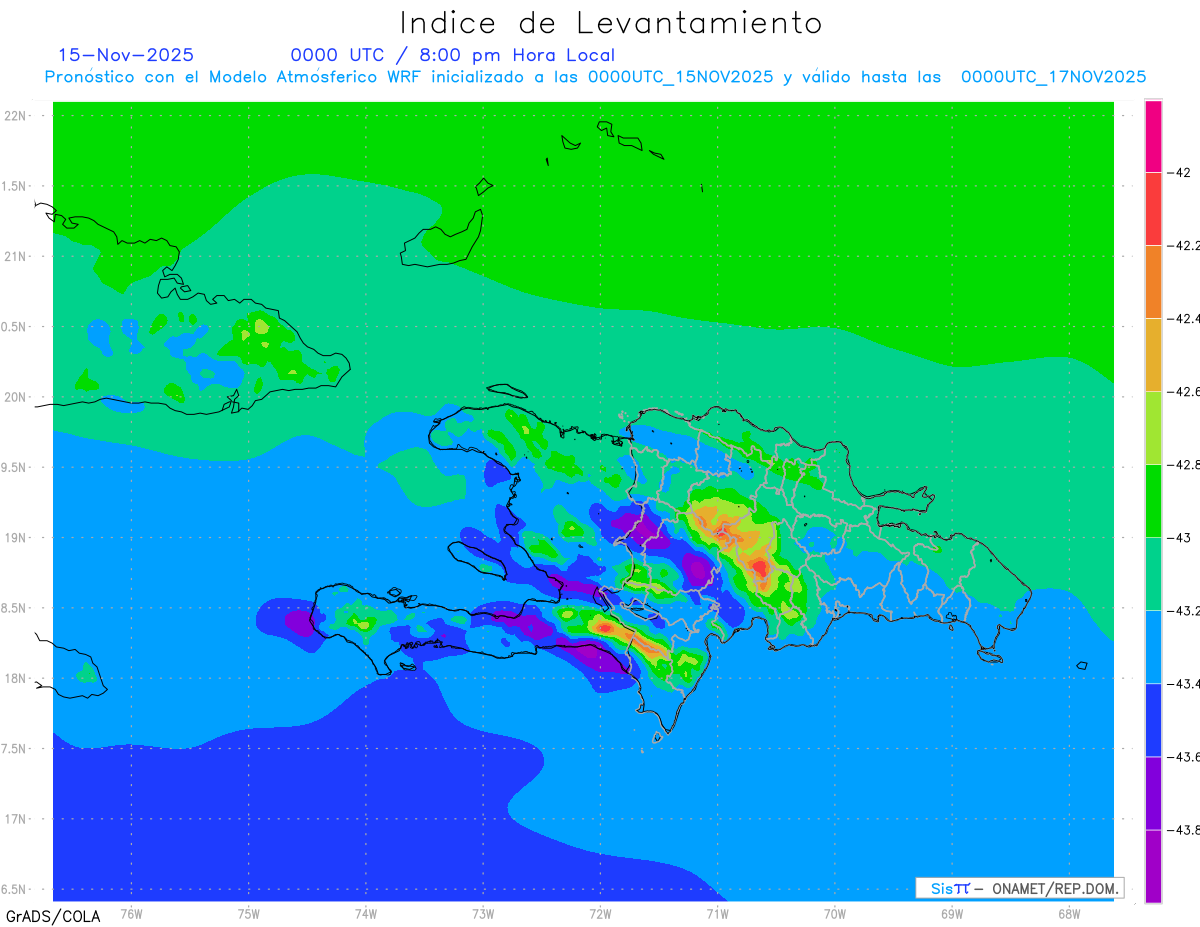Screen dimensions: 1200x927
Task: Click the '20N' latitude label
Action: pyautogui.click(x=17, y=397)
